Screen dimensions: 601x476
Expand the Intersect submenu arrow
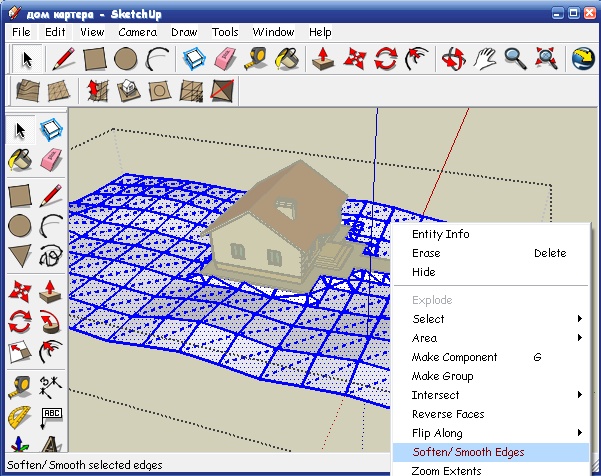click(580, 395)
